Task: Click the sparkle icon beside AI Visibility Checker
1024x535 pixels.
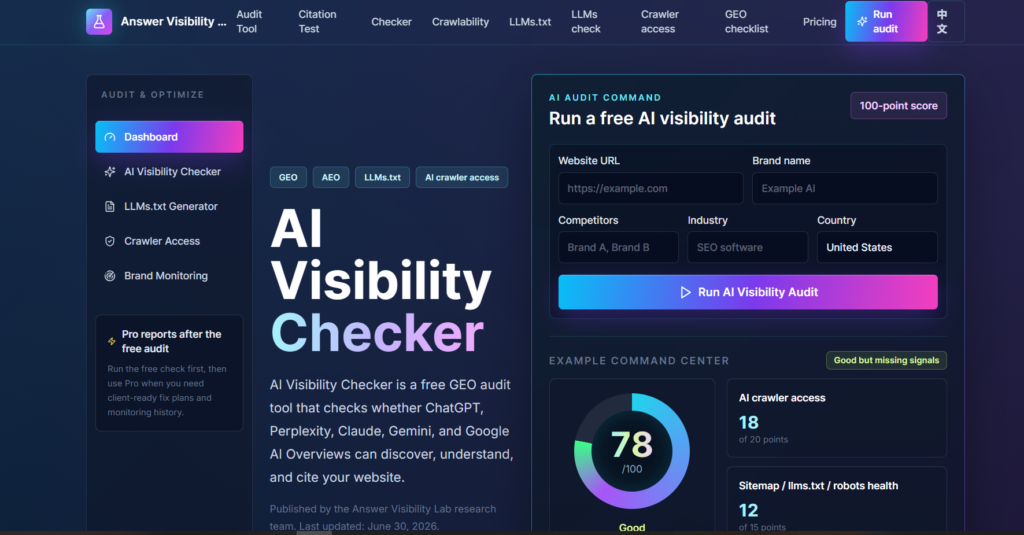Action: coord(110,172)
